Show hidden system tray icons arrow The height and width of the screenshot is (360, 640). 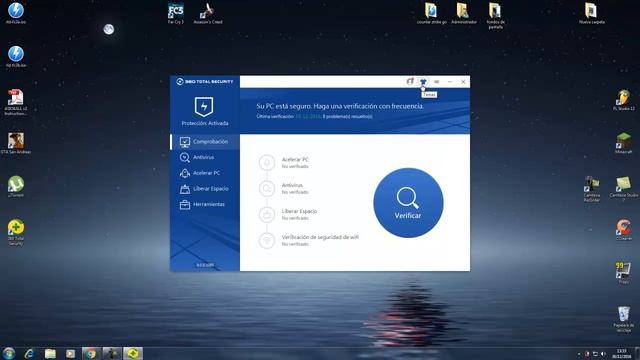click(579, 354)
